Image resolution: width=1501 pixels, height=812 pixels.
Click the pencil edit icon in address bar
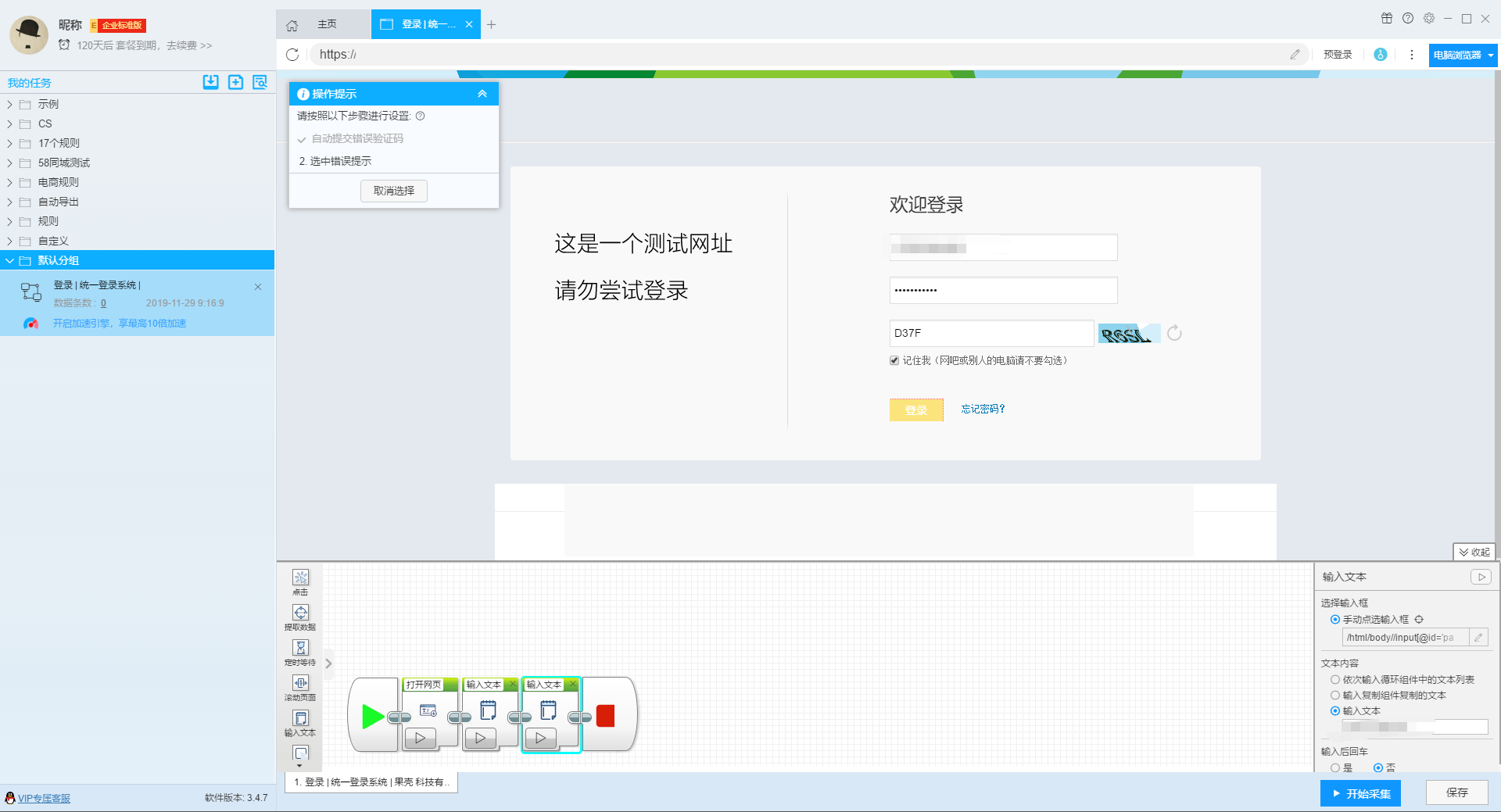click(x=1295, y=55)
